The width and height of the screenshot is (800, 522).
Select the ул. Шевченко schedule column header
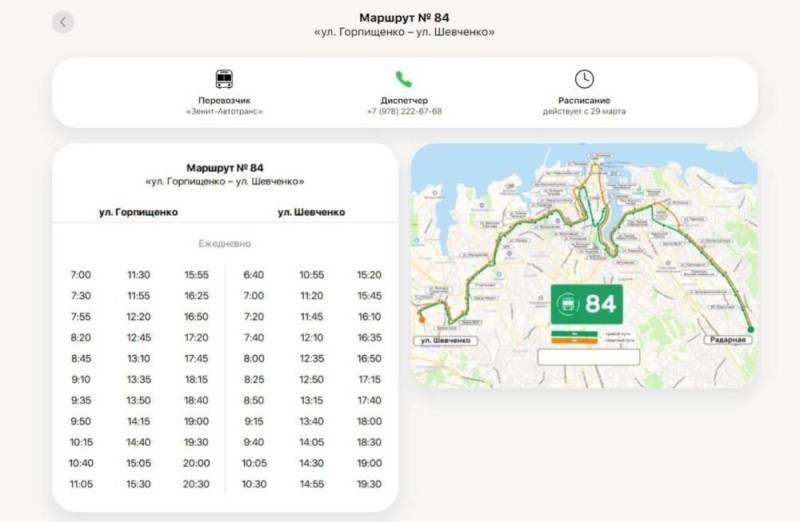(310, 212)
